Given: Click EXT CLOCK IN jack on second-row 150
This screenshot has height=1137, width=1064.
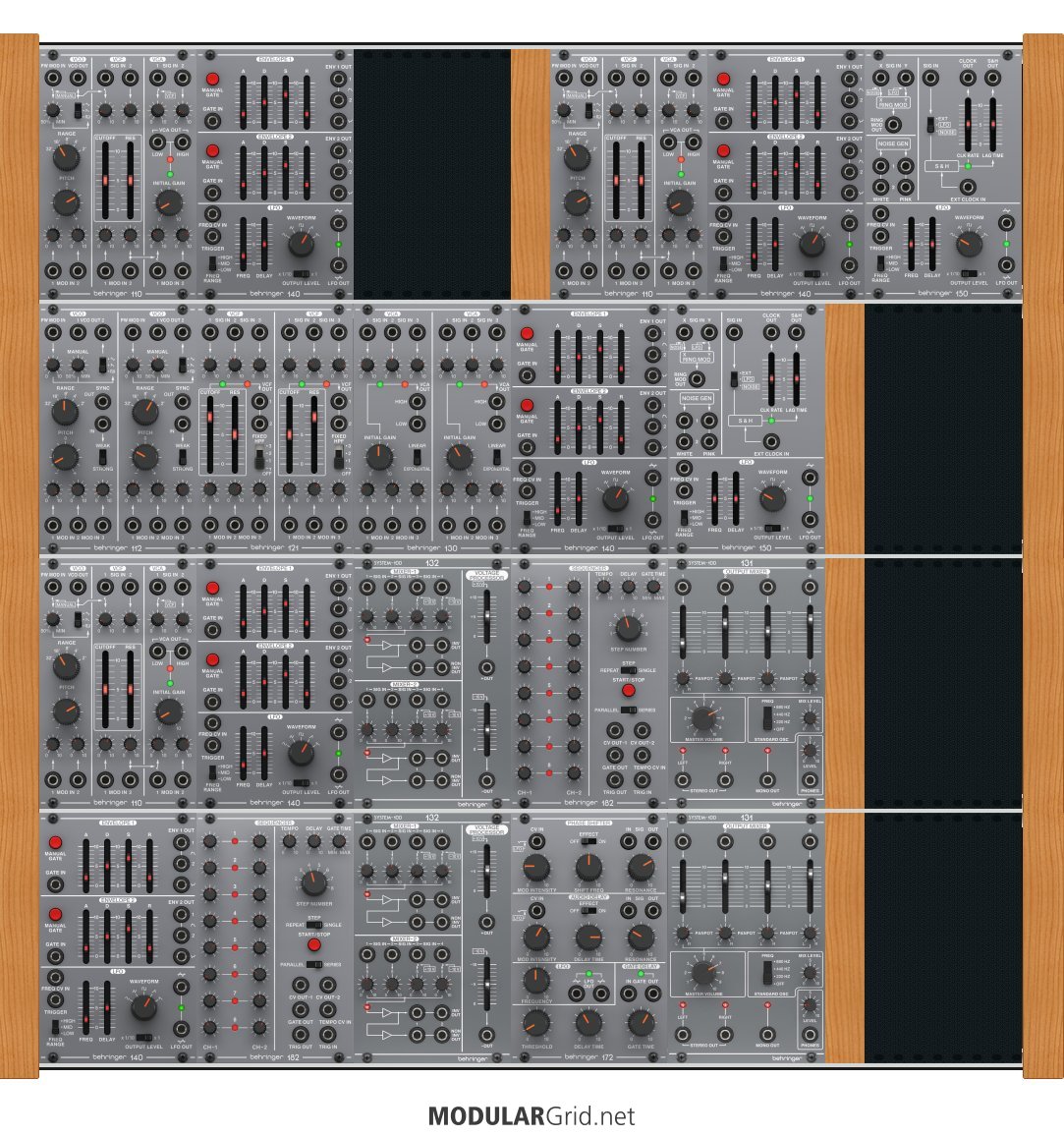Looking at the screenshot, I should tap(771, 441).
